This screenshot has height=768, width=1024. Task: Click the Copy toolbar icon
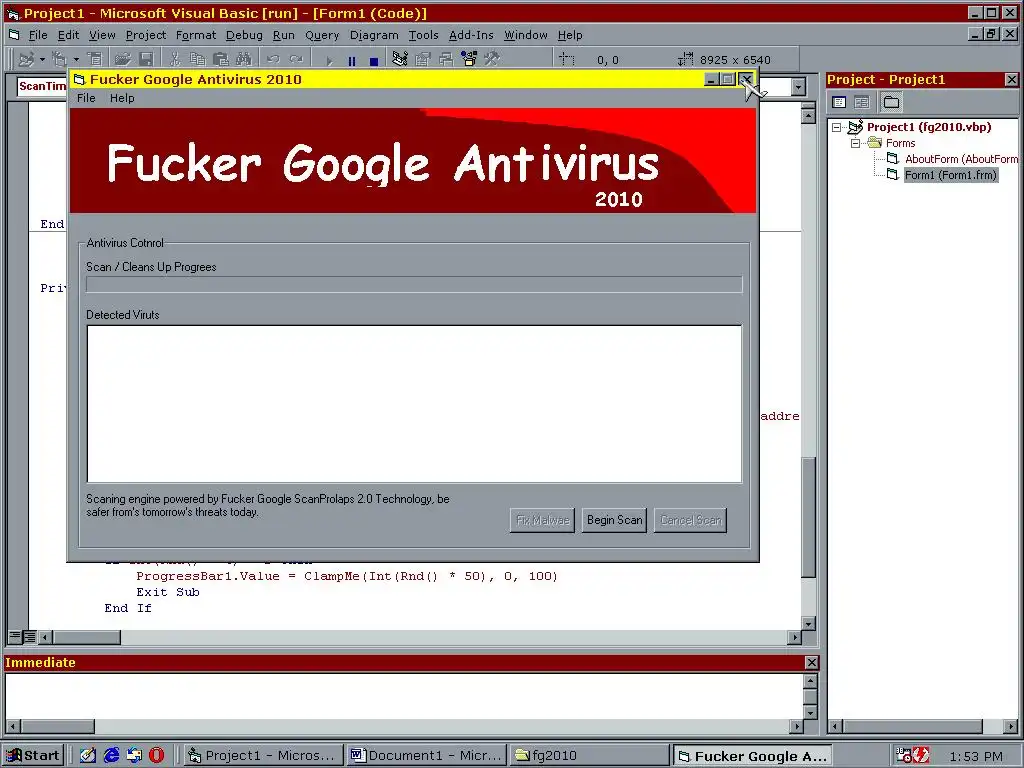pyautogui.click(x=198, y=59)
